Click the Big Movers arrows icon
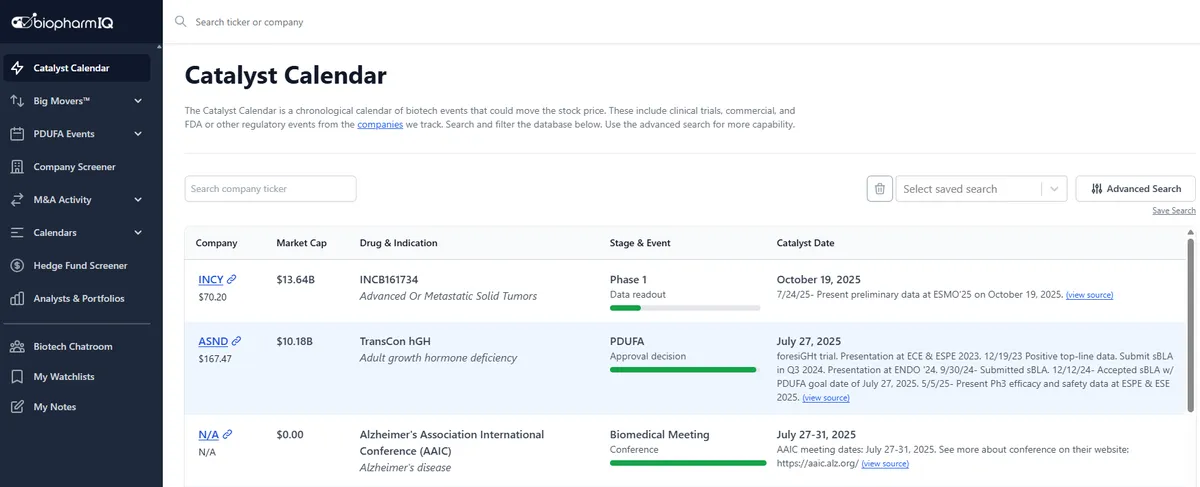Viewport: 1200px width, 487px height. point(16,101)
